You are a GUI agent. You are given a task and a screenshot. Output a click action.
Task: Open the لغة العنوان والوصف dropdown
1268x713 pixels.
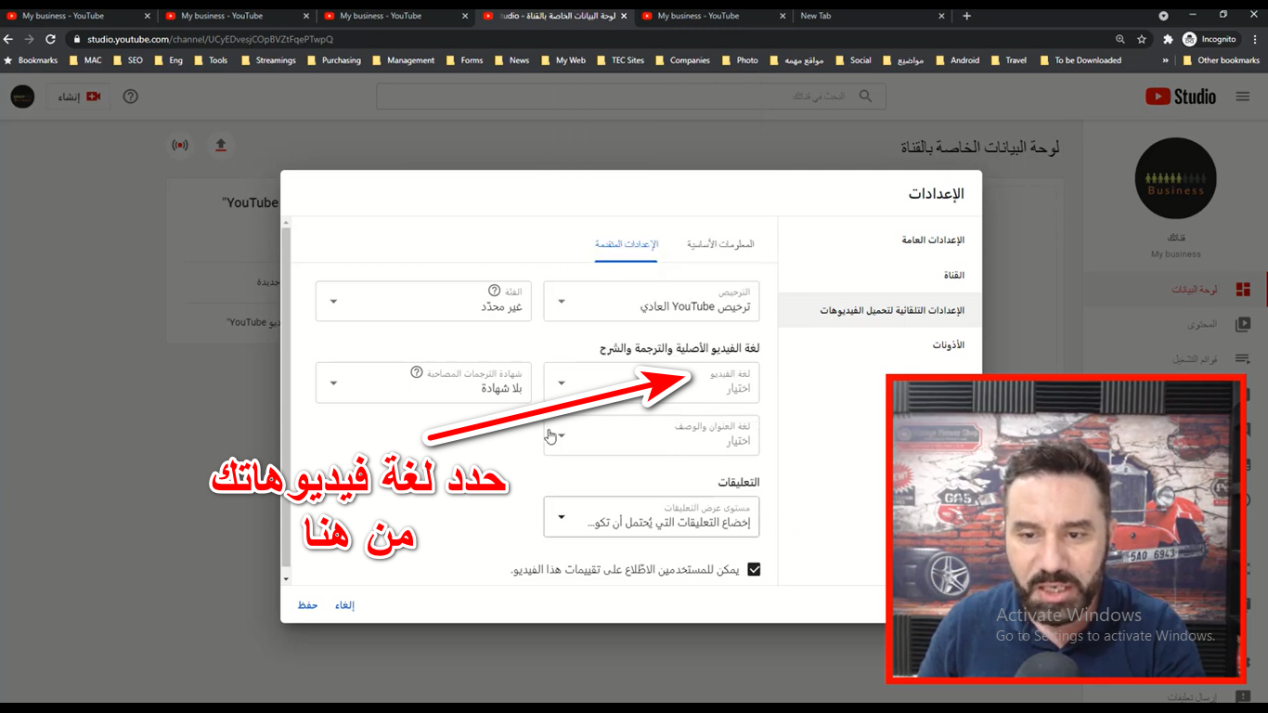coord(651,435)
